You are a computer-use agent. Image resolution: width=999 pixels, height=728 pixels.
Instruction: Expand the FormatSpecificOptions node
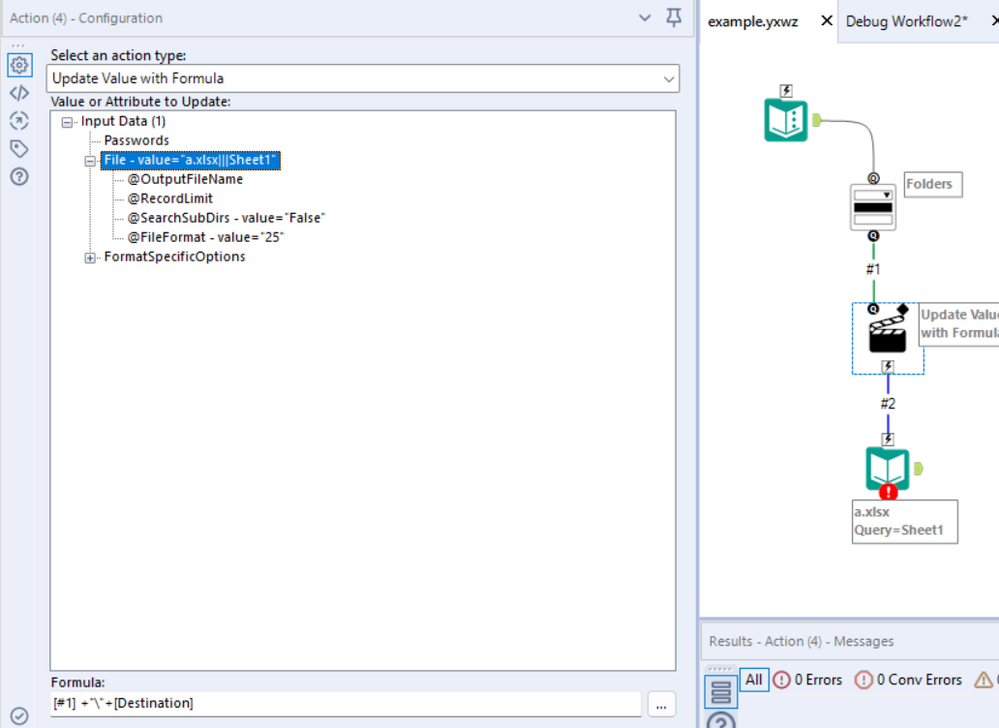[x=90, y=258]
